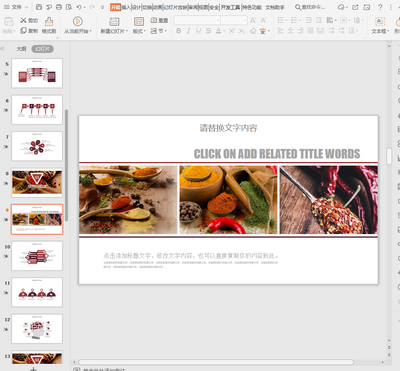Click the horizontal scrollbar below the slide
The height and width of the screenshot is (371, 400).
[216, 362]
